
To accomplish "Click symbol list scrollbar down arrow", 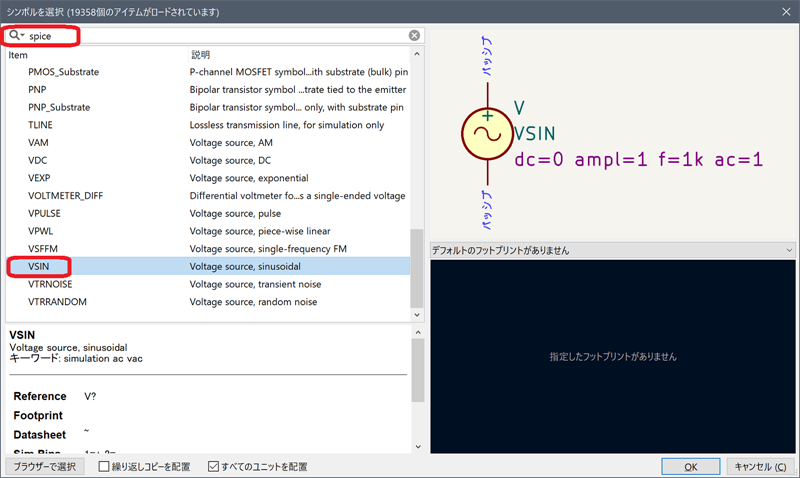I will tap(417, 315).
